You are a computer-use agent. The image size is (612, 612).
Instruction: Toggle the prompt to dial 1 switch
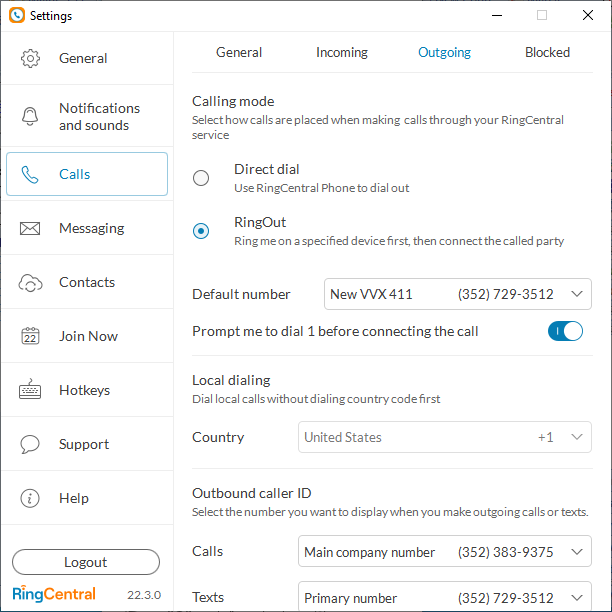(565, 331)
